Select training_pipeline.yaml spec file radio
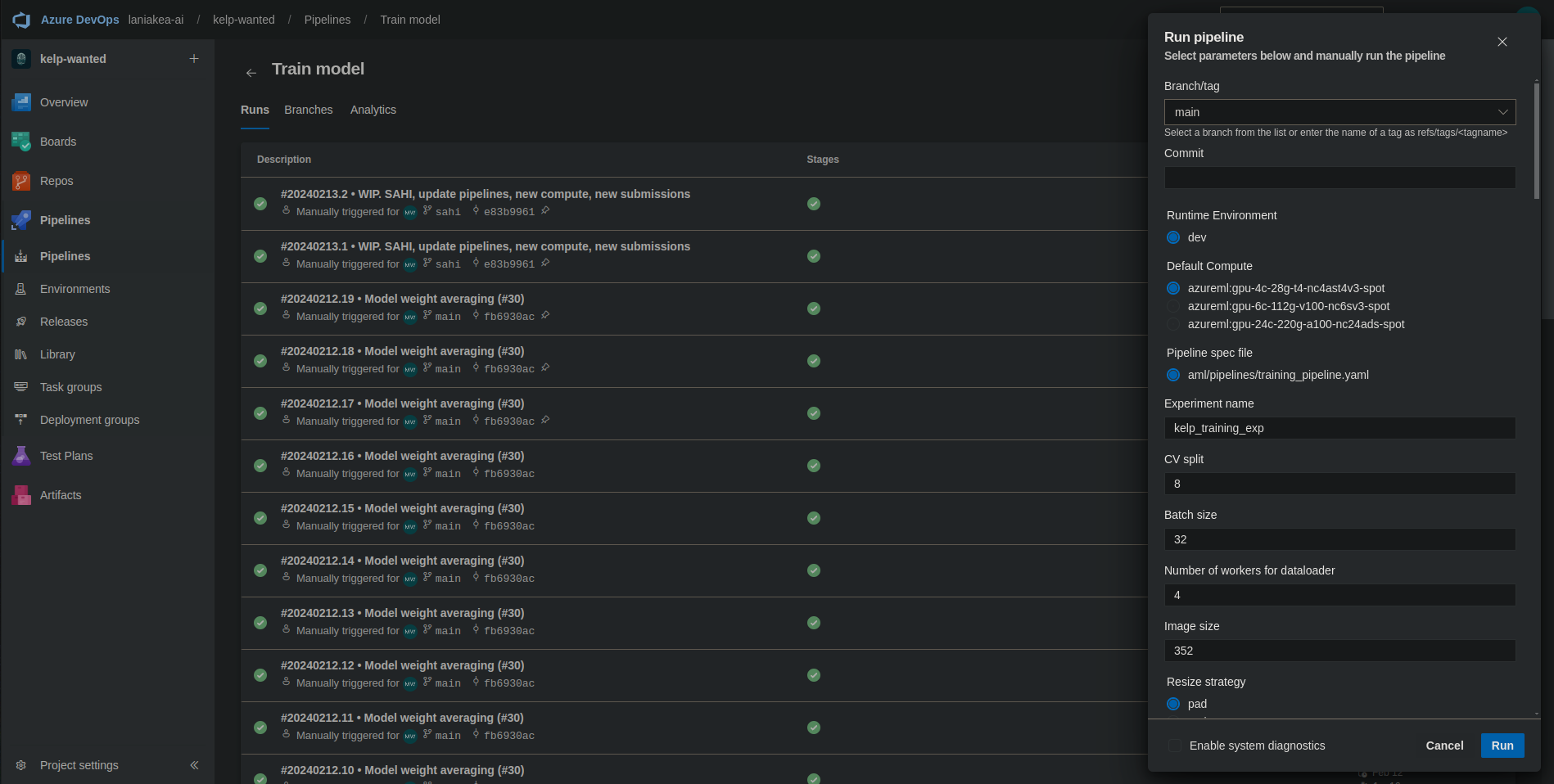Screen dimensions: 1554x784 point(1173,375)
